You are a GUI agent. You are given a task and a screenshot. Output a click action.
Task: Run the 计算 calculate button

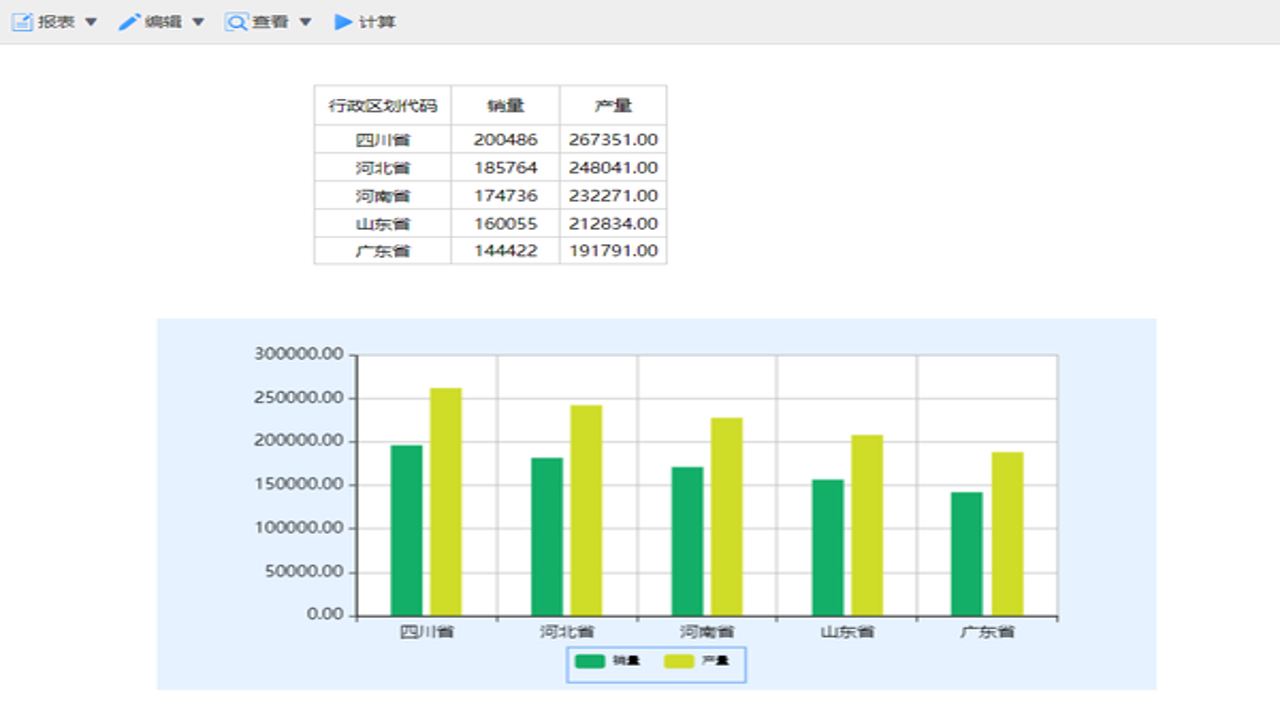pos(365,22)
